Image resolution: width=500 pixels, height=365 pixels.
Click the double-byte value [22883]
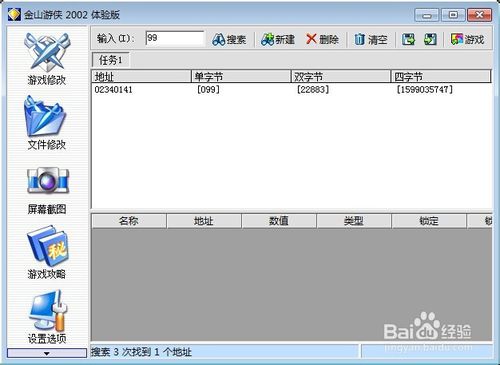coord(313,90)
